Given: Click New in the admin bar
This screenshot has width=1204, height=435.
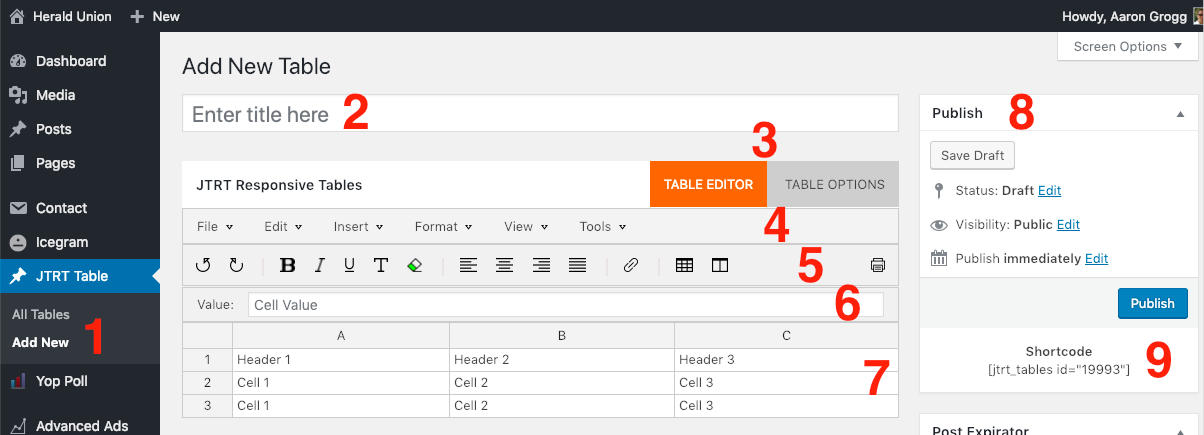Looking at the screenshot, I should click(x=155, y=16).
